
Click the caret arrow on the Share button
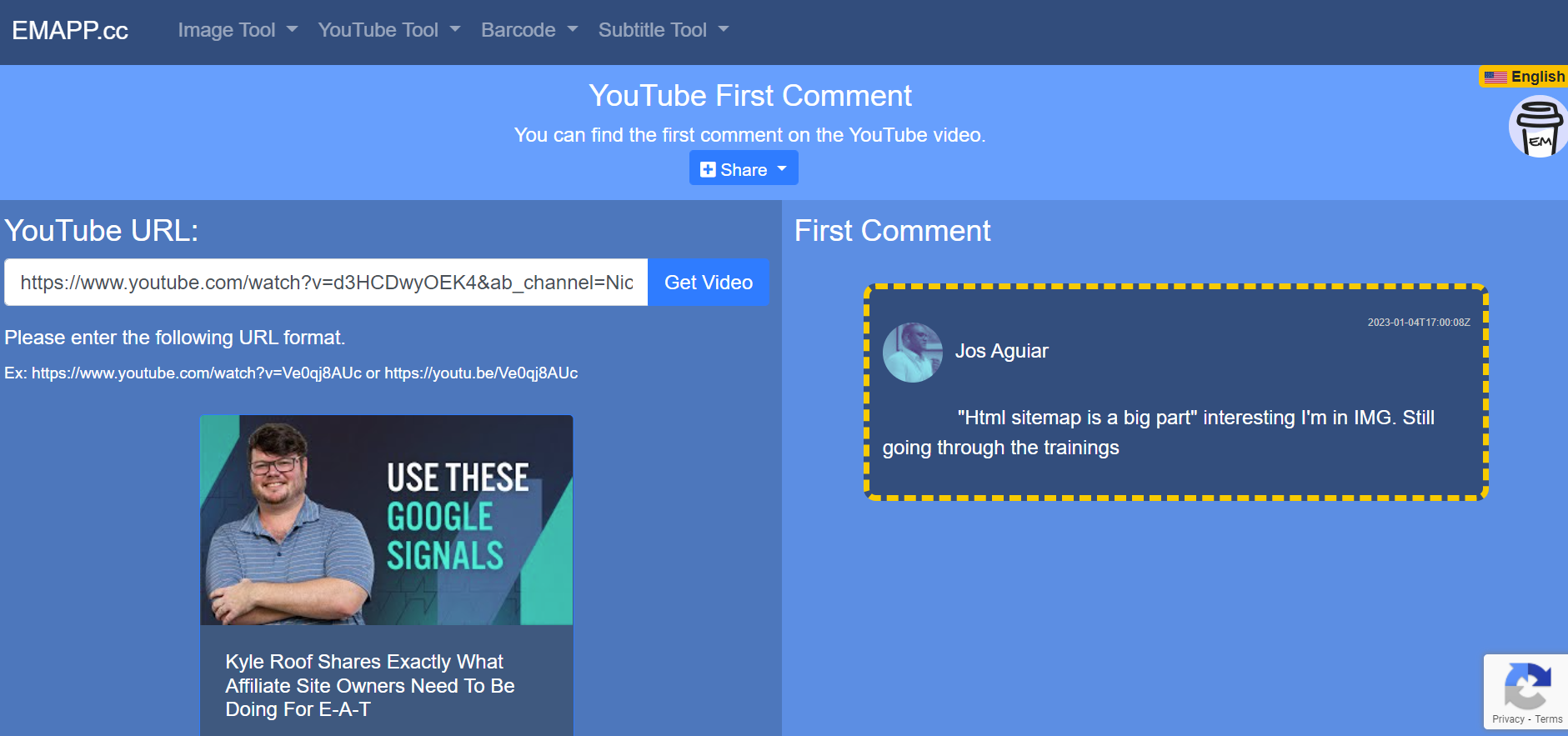pos(782,168)
